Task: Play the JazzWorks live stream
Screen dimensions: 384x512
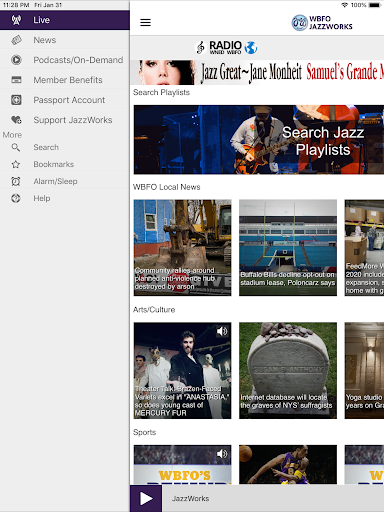Action: point(146,498)
